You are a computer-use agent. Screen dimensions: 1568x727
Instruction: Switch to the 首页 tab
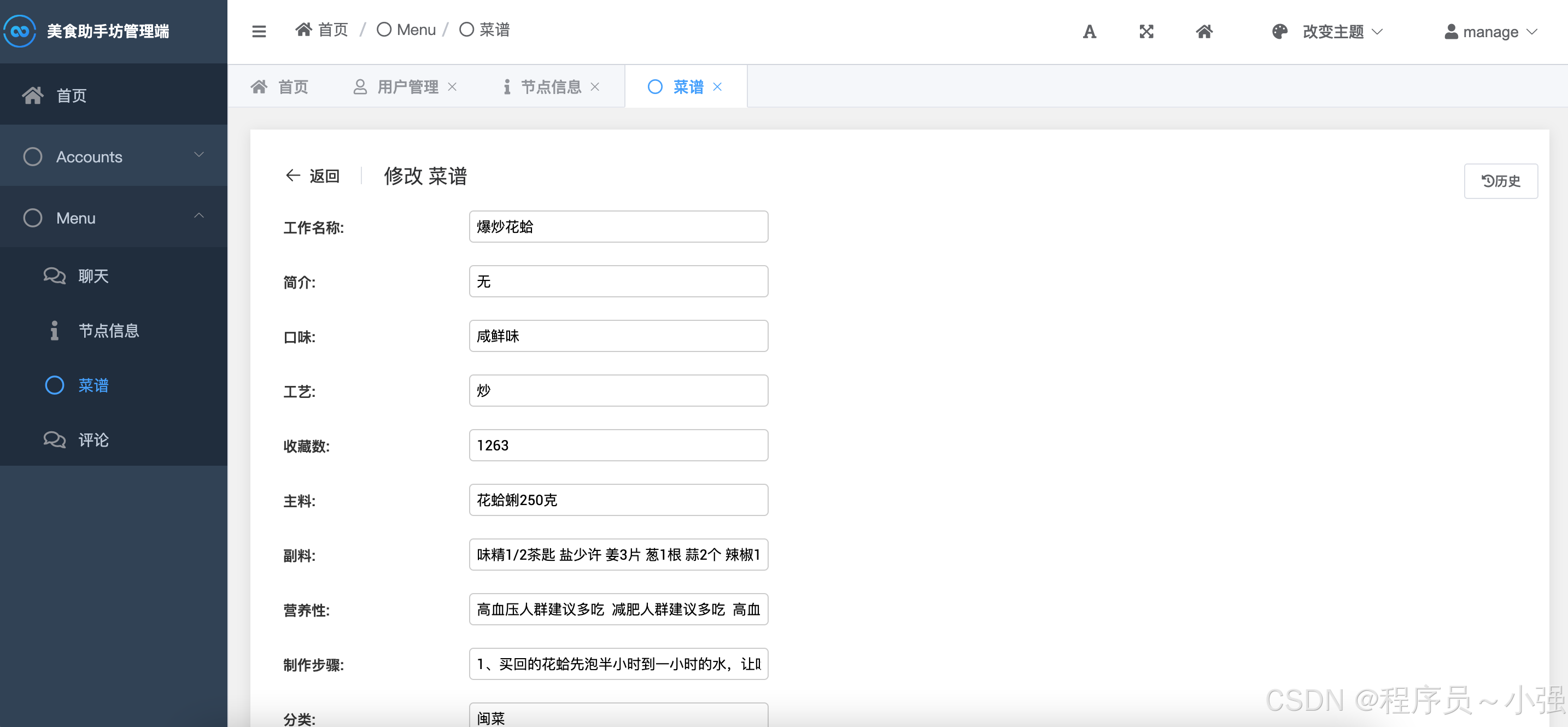pyautogui.click(x=280, y=87)
